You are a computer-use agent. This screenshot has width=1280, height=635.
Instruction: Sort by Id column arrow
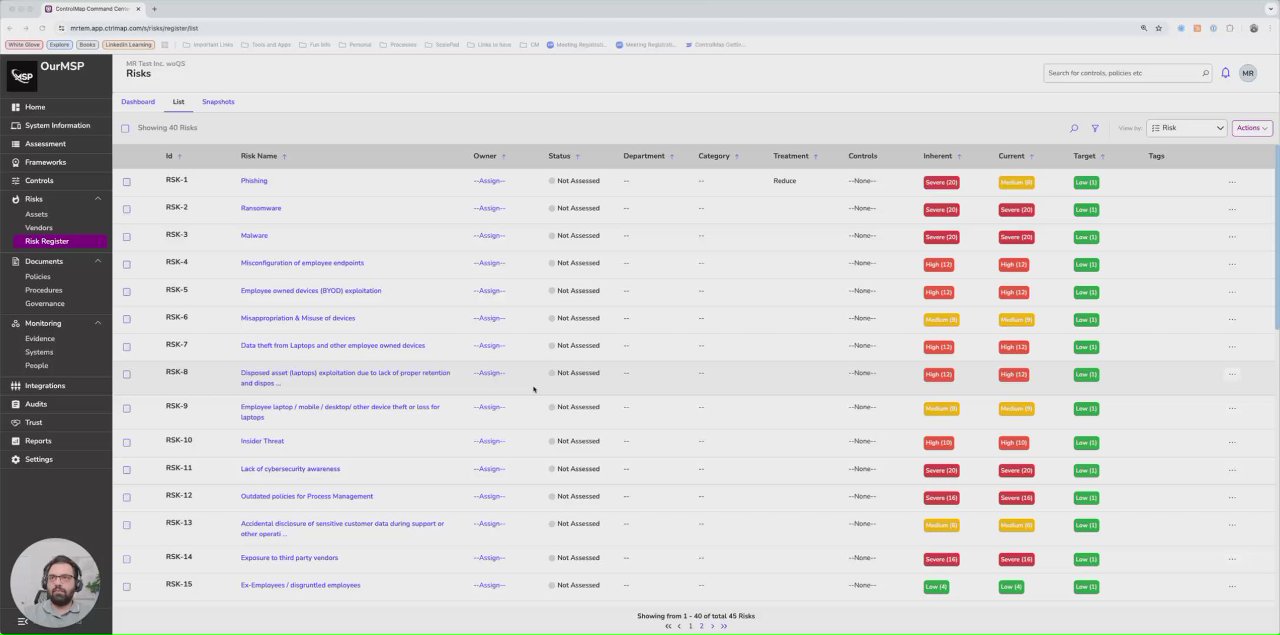[179, 156]
